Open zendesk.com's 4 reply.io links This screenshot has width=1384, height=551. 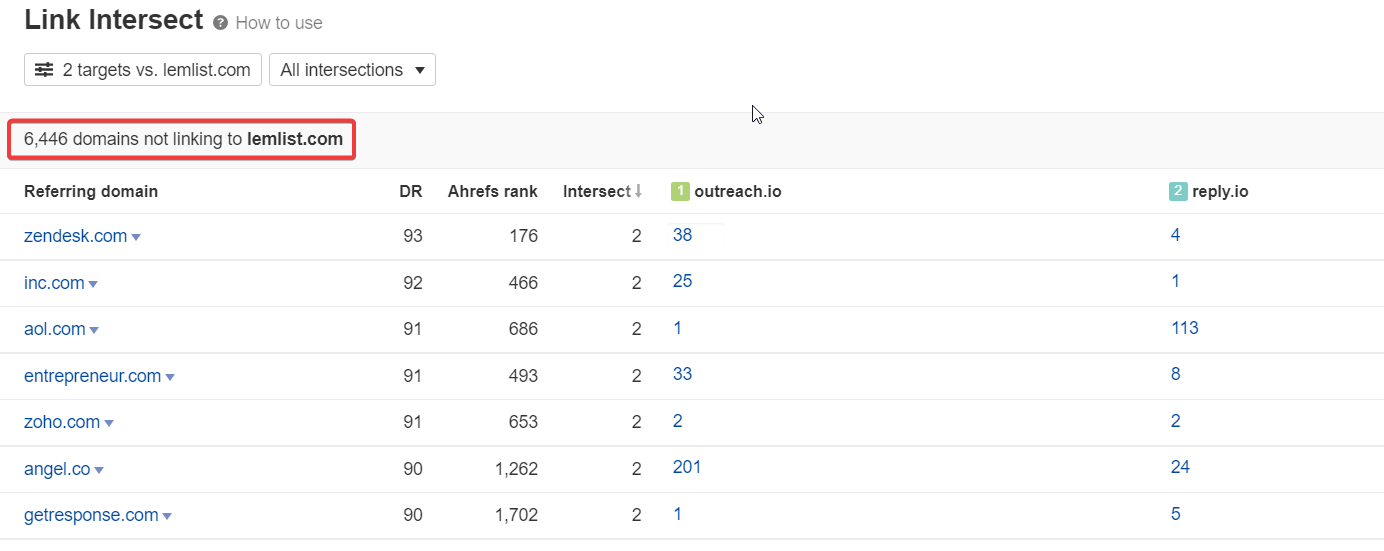click(x=1176, y=235)
